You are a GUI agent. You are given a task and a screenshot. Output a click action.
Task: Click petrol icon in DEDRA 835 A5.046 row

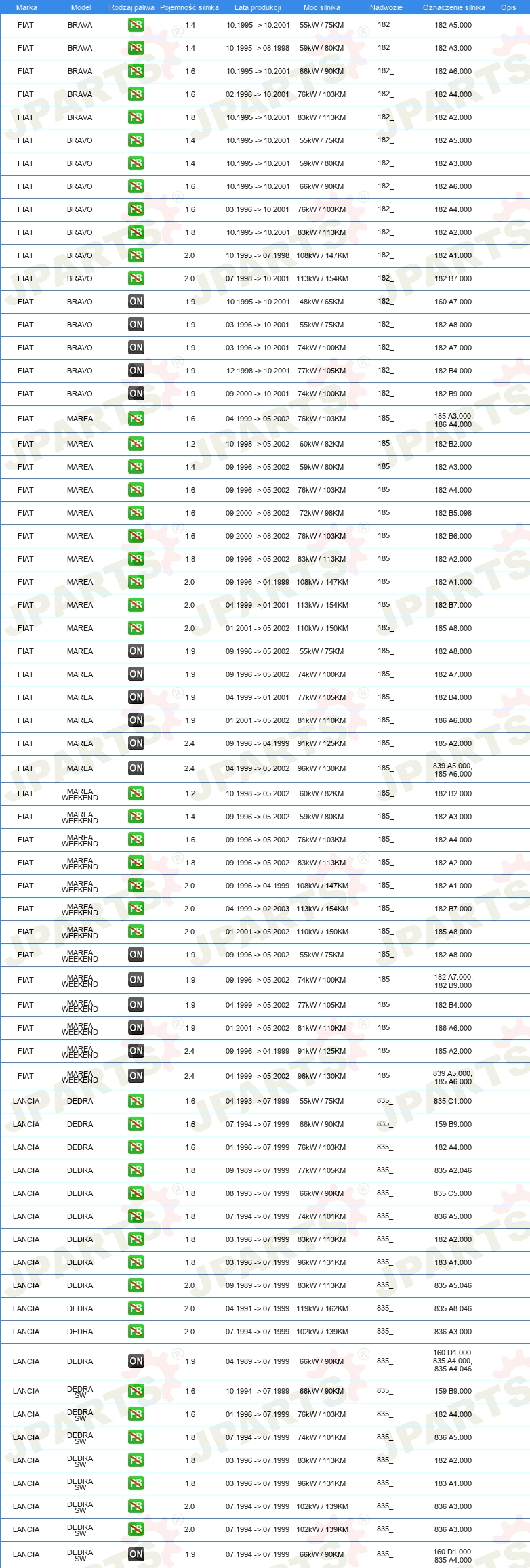pos(136,1285)
